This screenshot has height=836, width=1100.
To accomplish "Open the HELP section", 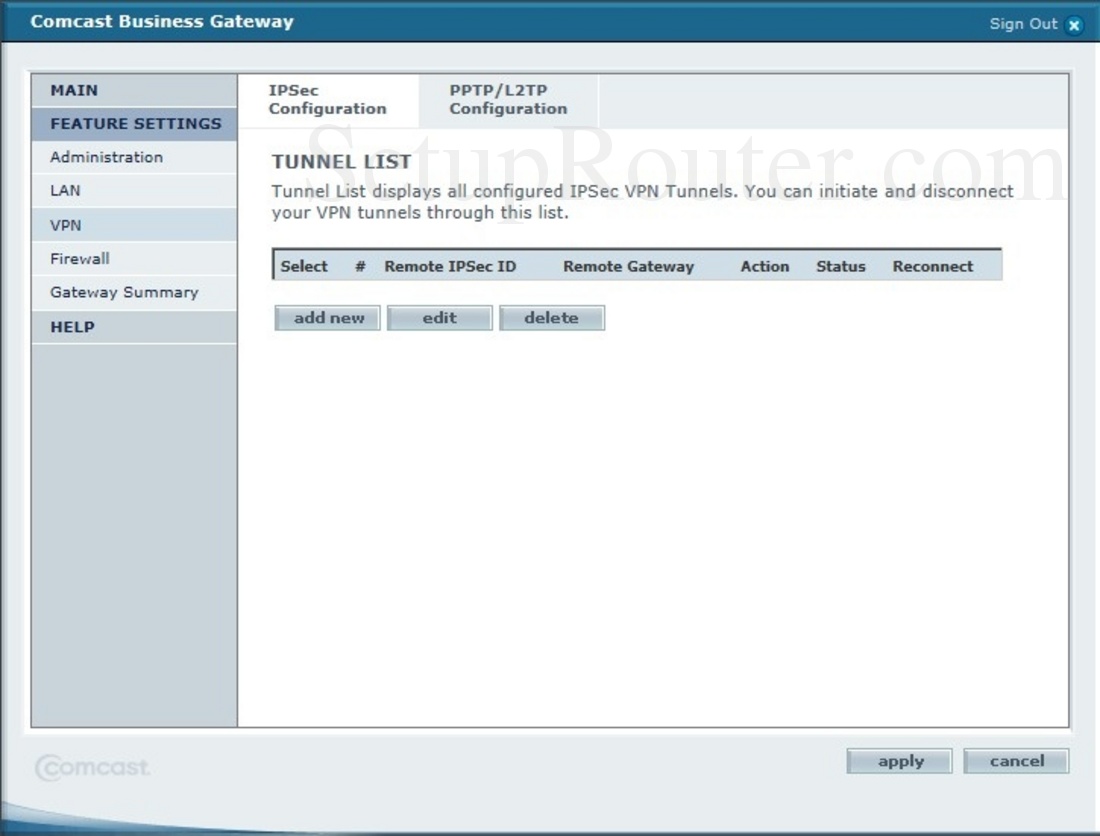I will [x=134, y=327].
